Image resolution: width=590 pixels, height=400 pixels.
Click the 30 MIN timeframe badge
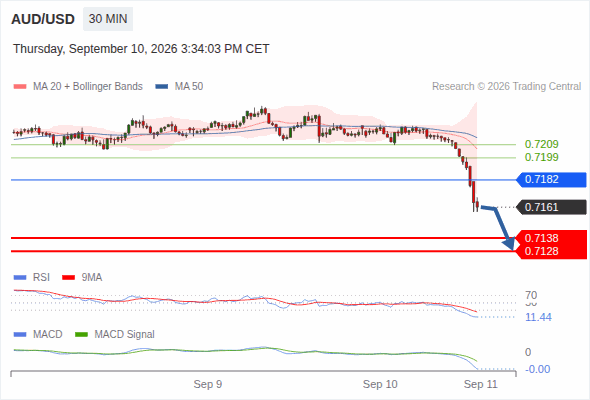click(108, 19)
